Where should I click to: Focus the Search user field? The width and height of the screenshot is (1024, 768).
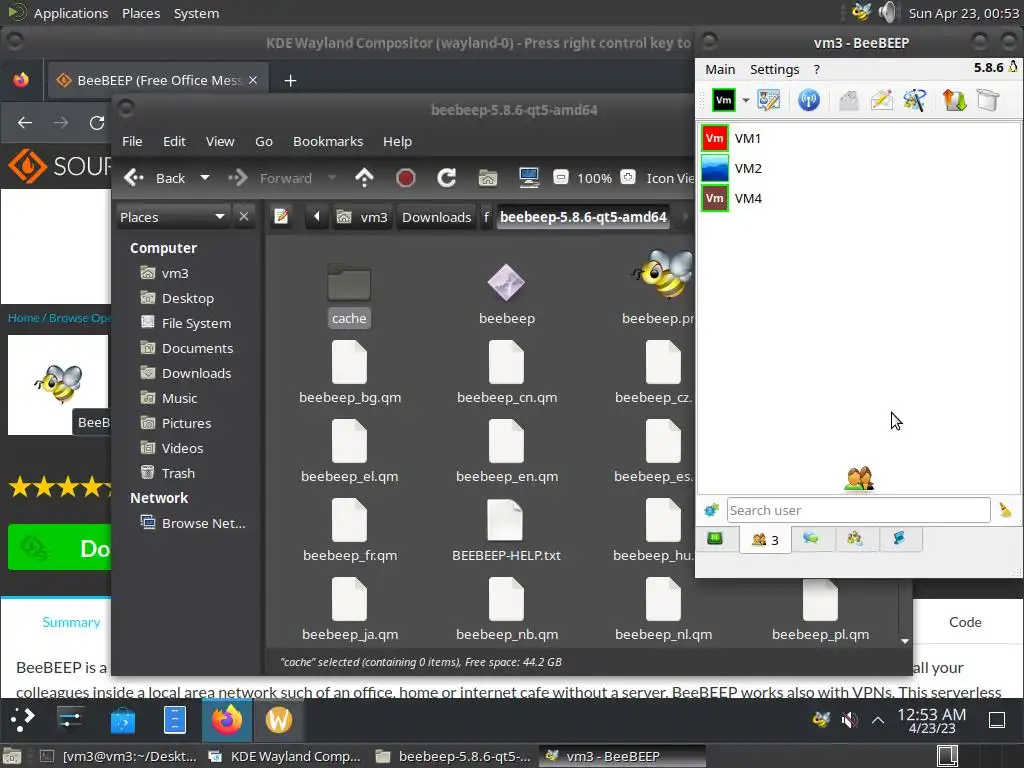(858, 510)
